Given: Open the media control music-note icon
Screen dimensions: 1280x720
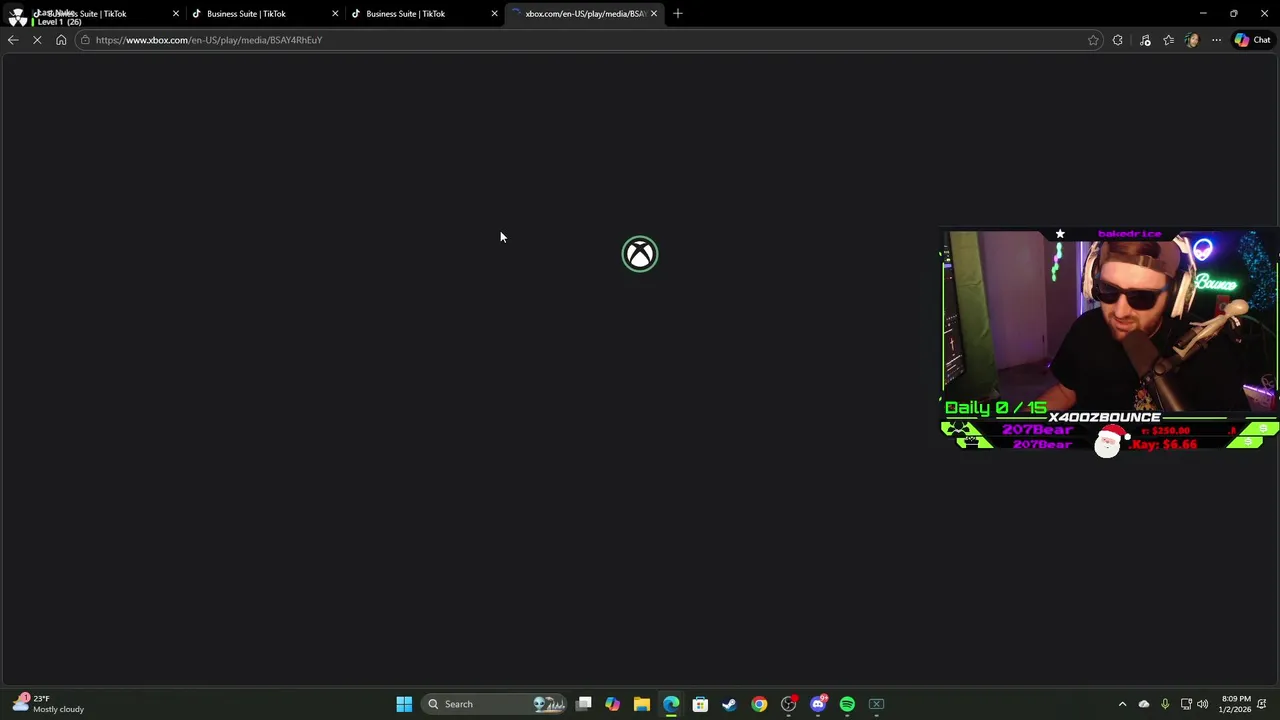Looking at the screenshot, I should pyautogui.click(x=1145, y=40).
